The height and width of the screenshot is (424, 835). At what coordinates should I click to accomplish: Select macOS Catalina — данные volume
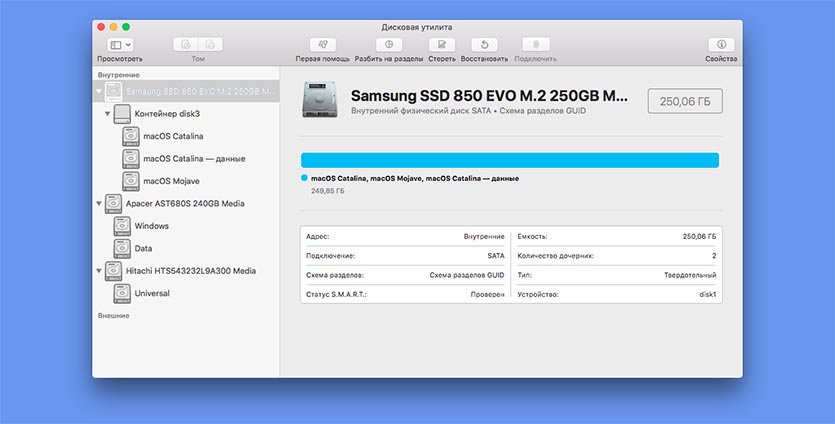point(185,159)
